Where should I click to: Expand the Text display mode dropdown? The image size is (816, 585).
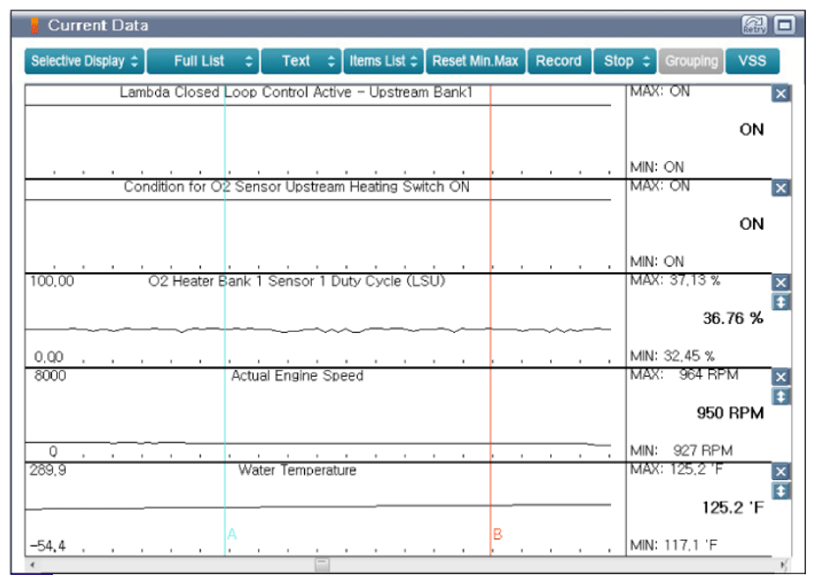pyautogui.click(x=301, y=61)
